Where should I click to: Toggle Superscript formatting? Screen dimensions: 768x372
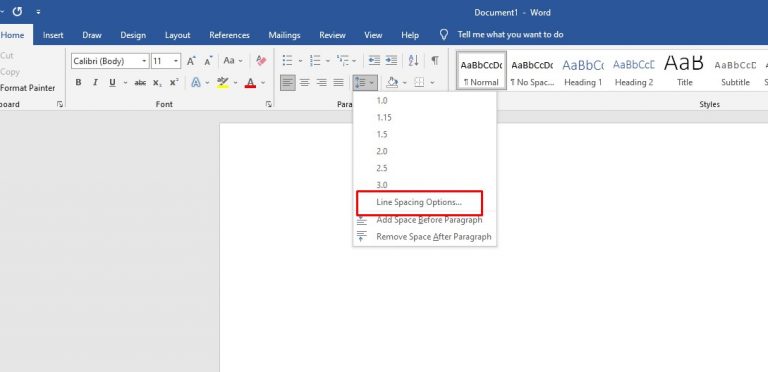pyautogui.click(x=174, y=83)
